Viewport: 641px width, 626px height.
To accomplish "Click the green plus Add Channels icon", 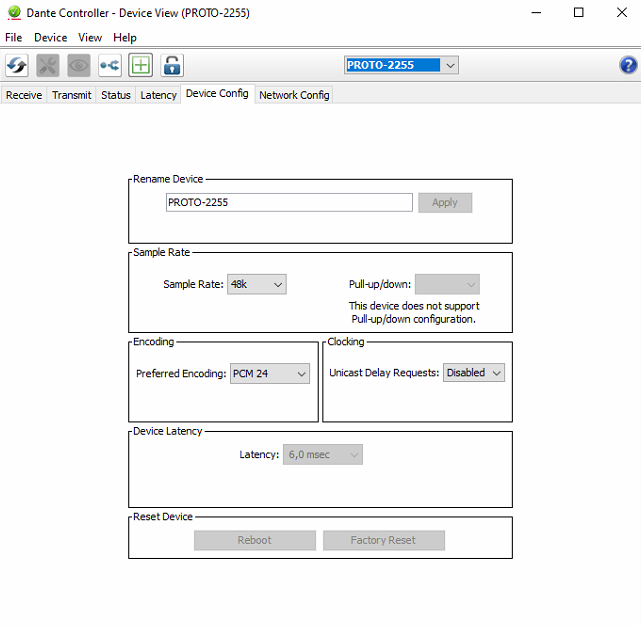I will coord(141,65).
